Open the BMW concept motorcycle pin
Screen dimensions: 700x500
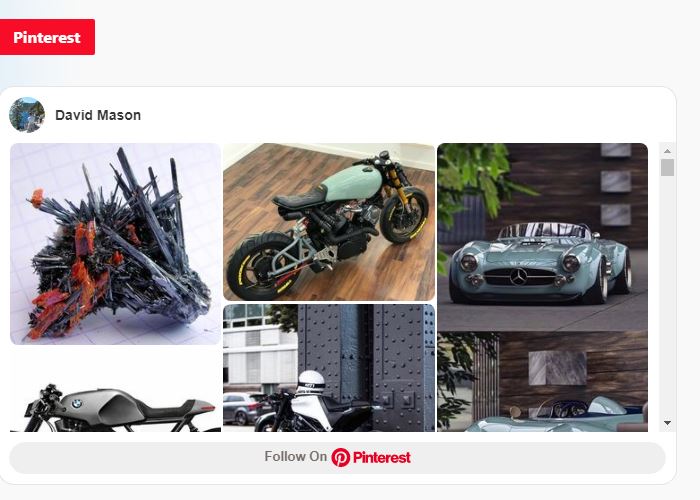[x=115, y=391]
